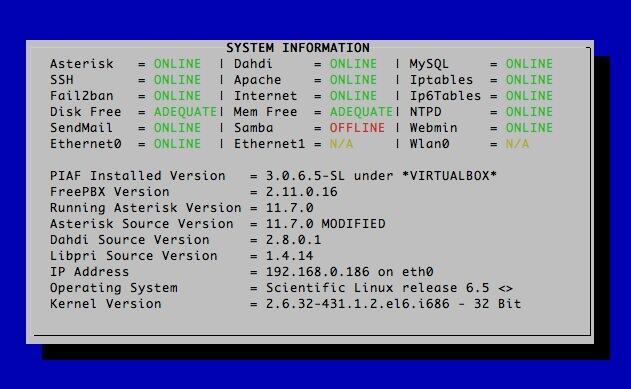Select the IP Address label
Viewport: 631px width, 389px height.
[x=89, y=272]
